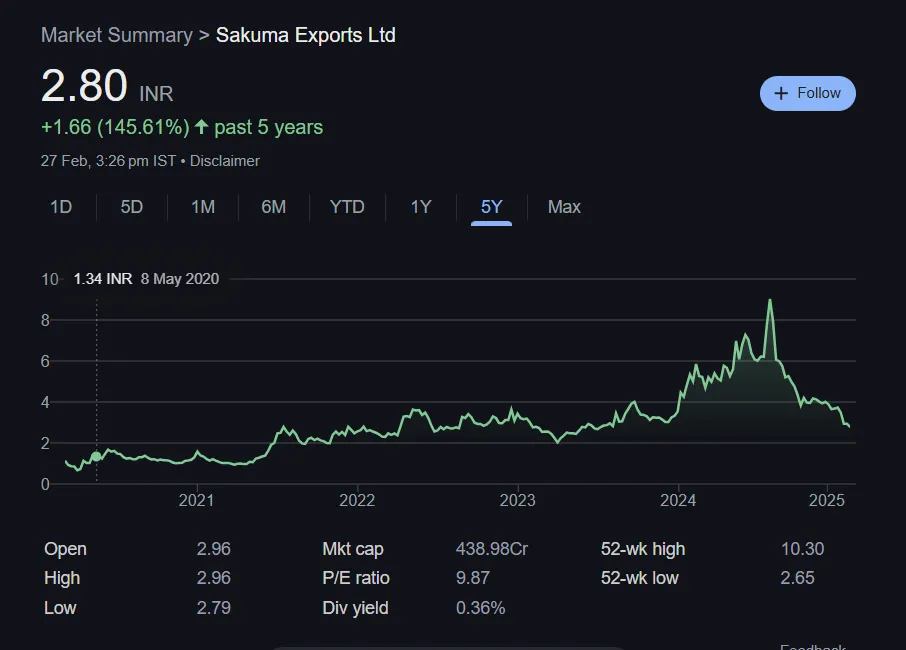This screenshot has height=650, width=906.
Task: Switch to the 1M range tab
Action: 203,207
